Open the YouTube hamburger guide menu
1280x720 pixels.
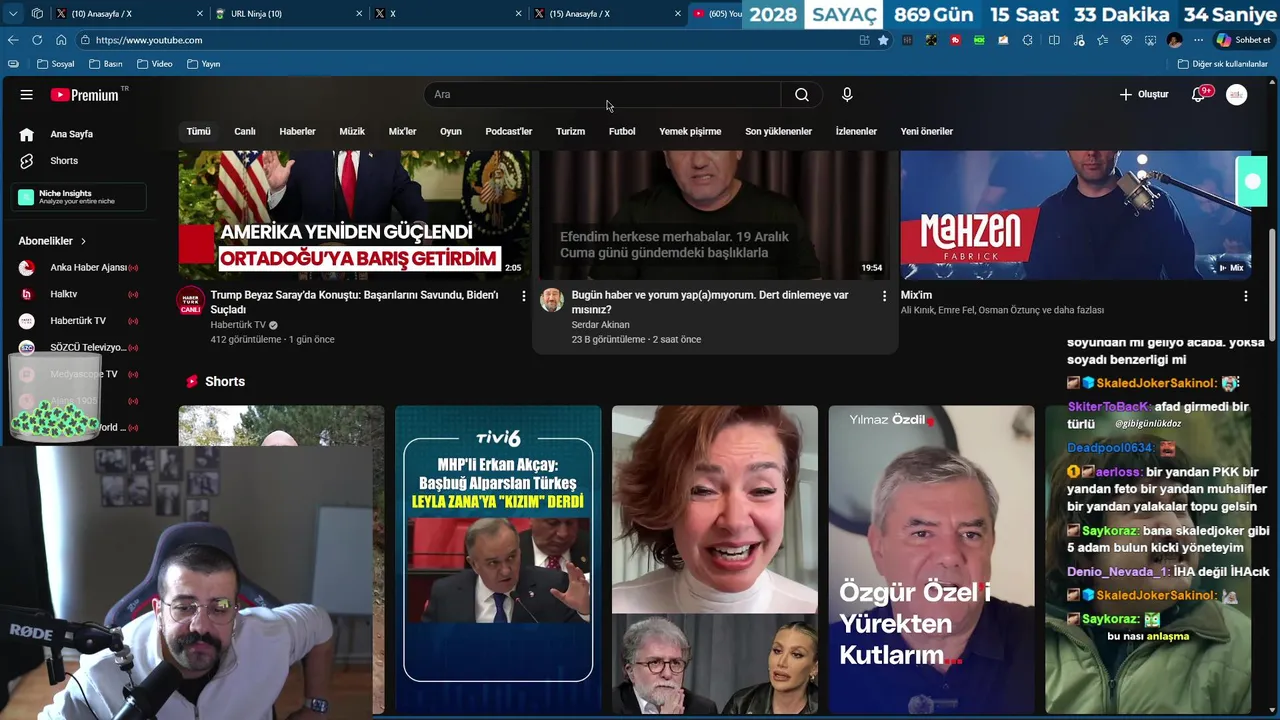27,94
